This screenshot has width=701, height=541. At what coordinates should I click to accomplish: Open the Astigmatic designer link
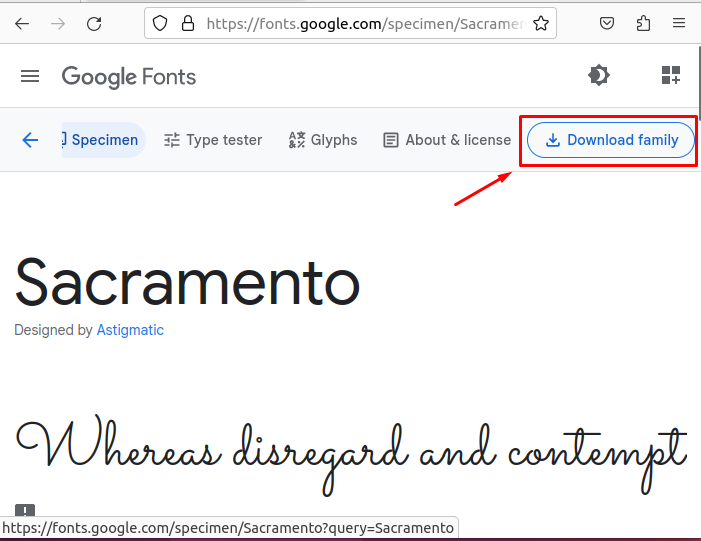point(130,330)
